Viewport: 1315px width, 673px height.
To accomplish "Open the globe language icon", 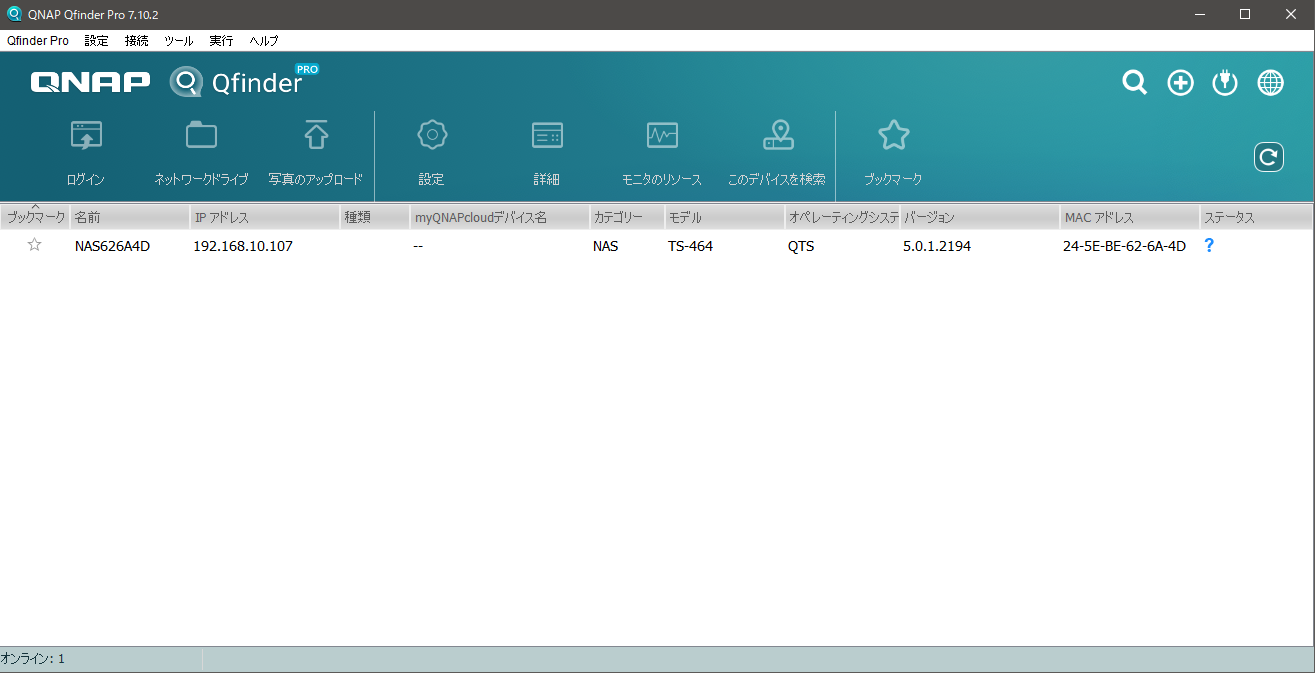I will [1271, 83].
